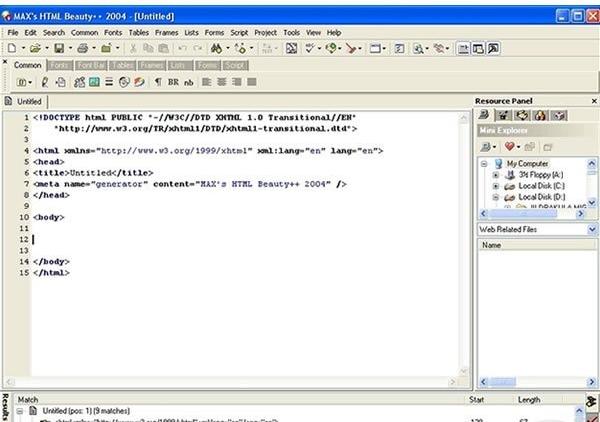
Task: Click the Save disk icon
Action: [59, 48]
